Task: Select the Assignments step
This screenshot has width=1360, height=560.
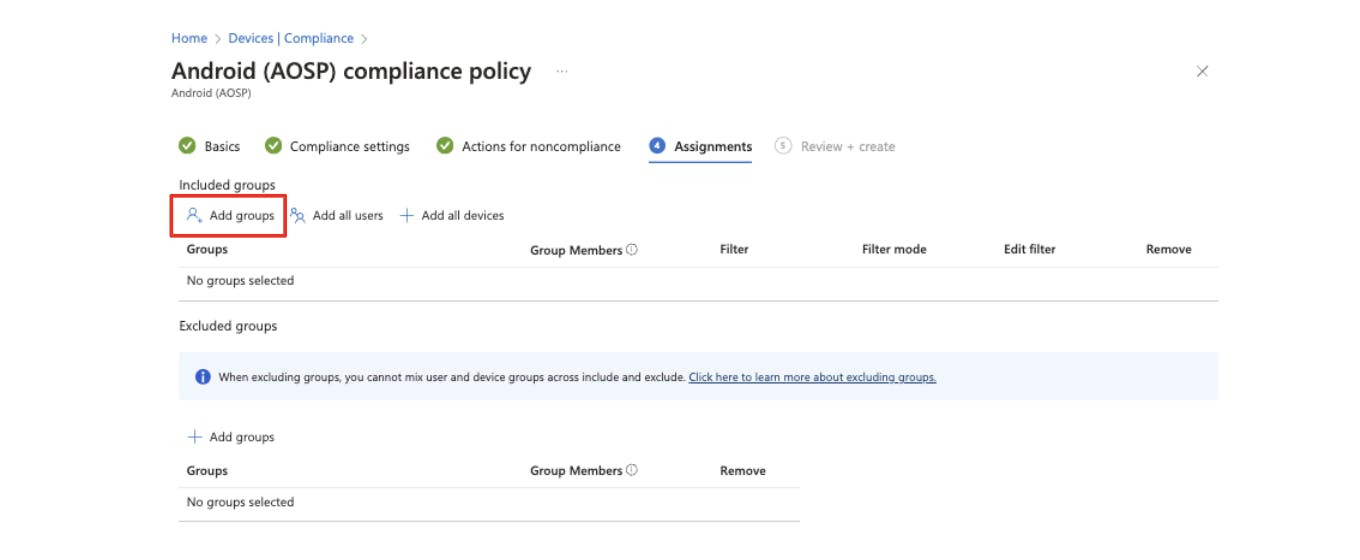Action: 712,147
